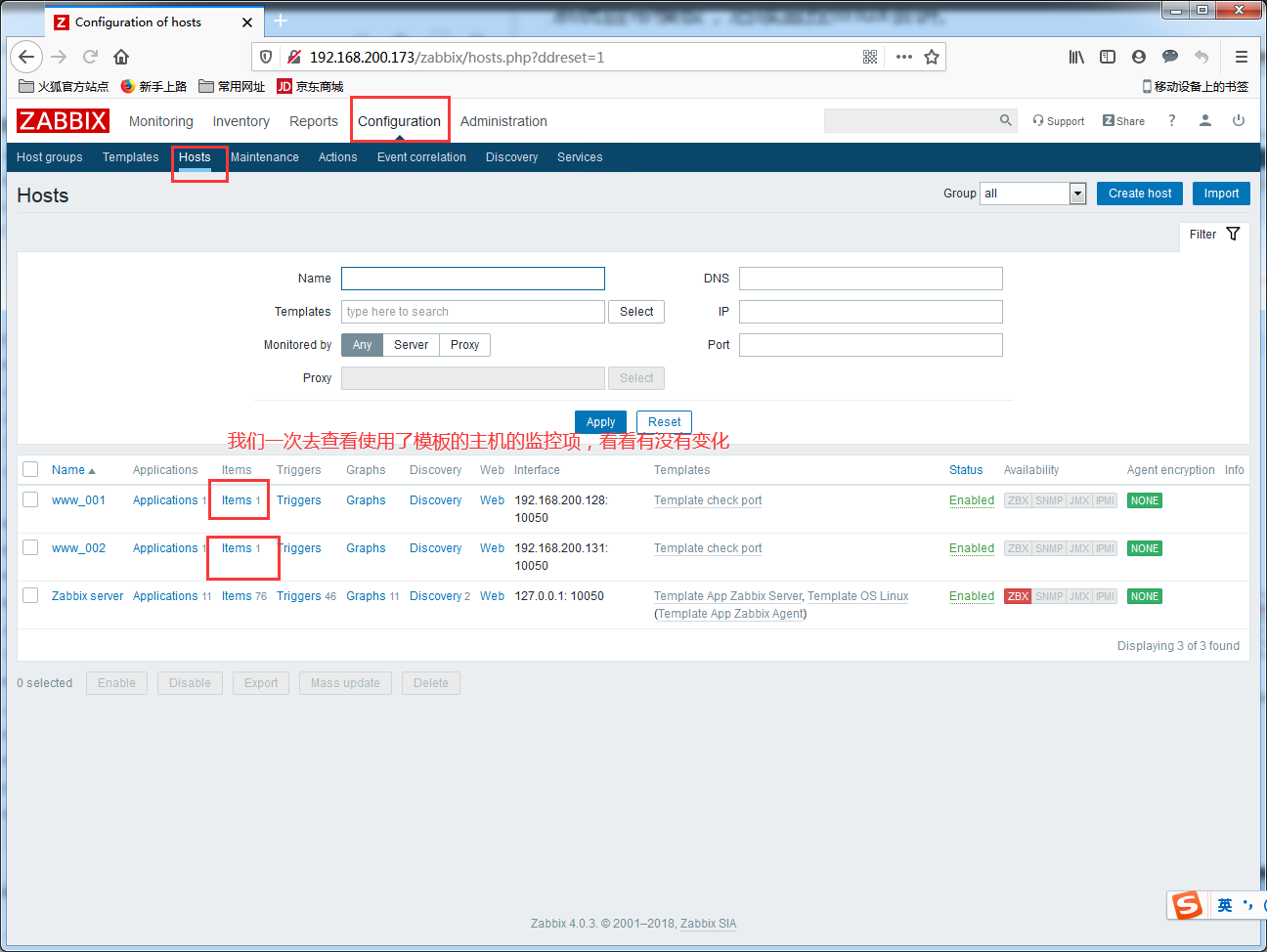Open the Administration menu
This screenshot has width=1267, height=952.
point(503,121)
